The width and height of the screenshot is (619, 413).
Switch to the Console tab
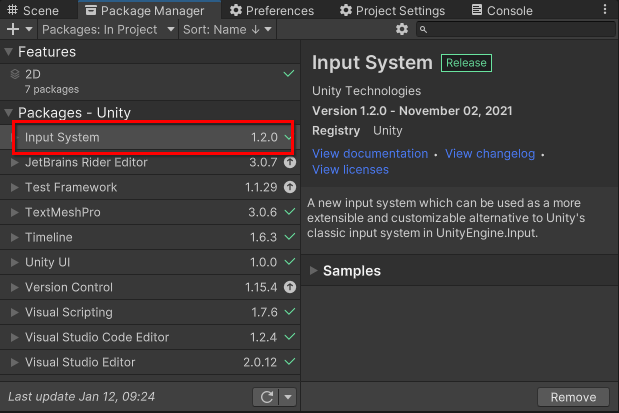(502, 10)
